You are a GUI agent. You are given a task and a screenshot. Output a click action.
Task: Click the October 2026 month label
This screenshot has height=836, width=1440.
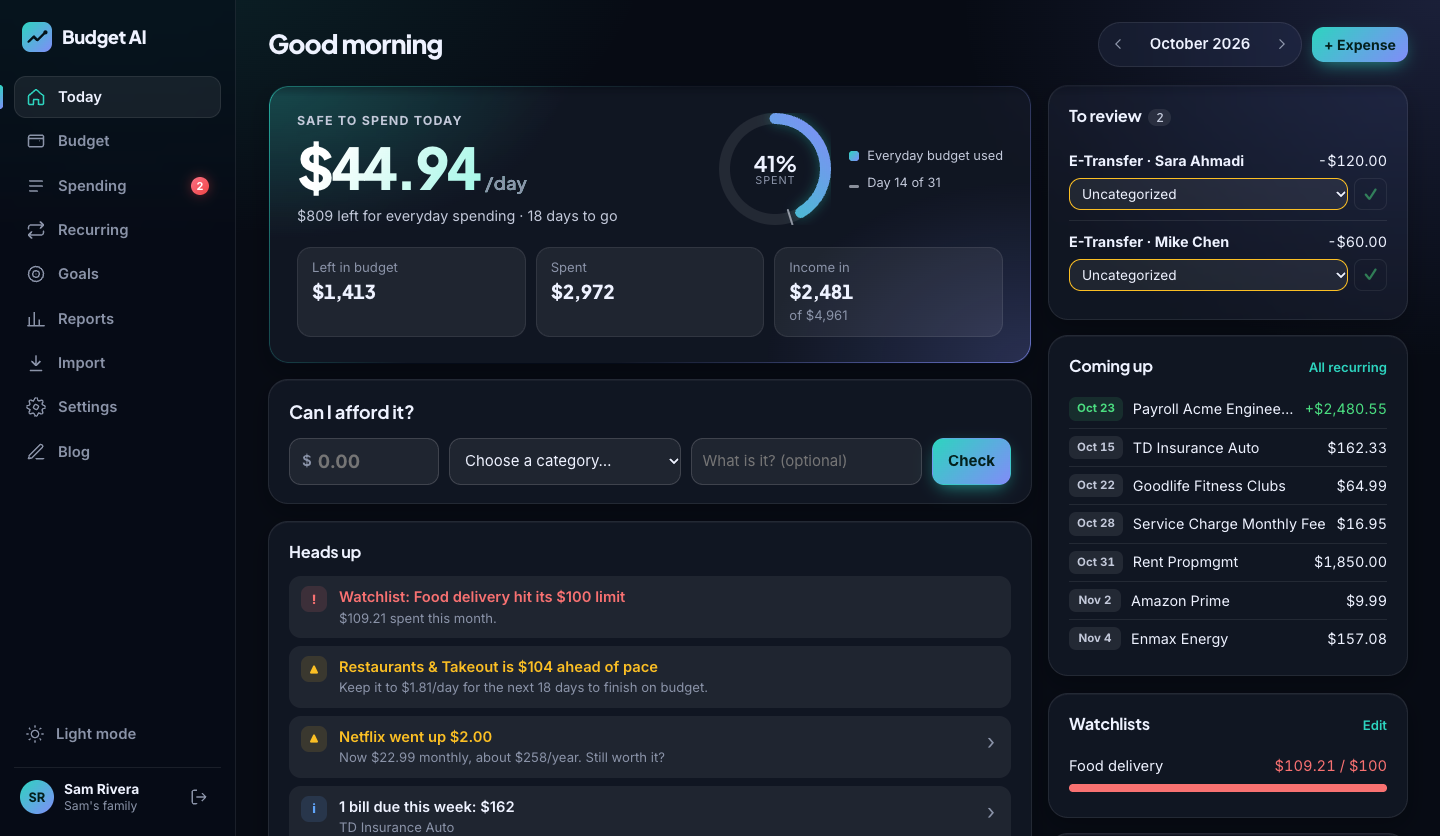[1200, 44]
